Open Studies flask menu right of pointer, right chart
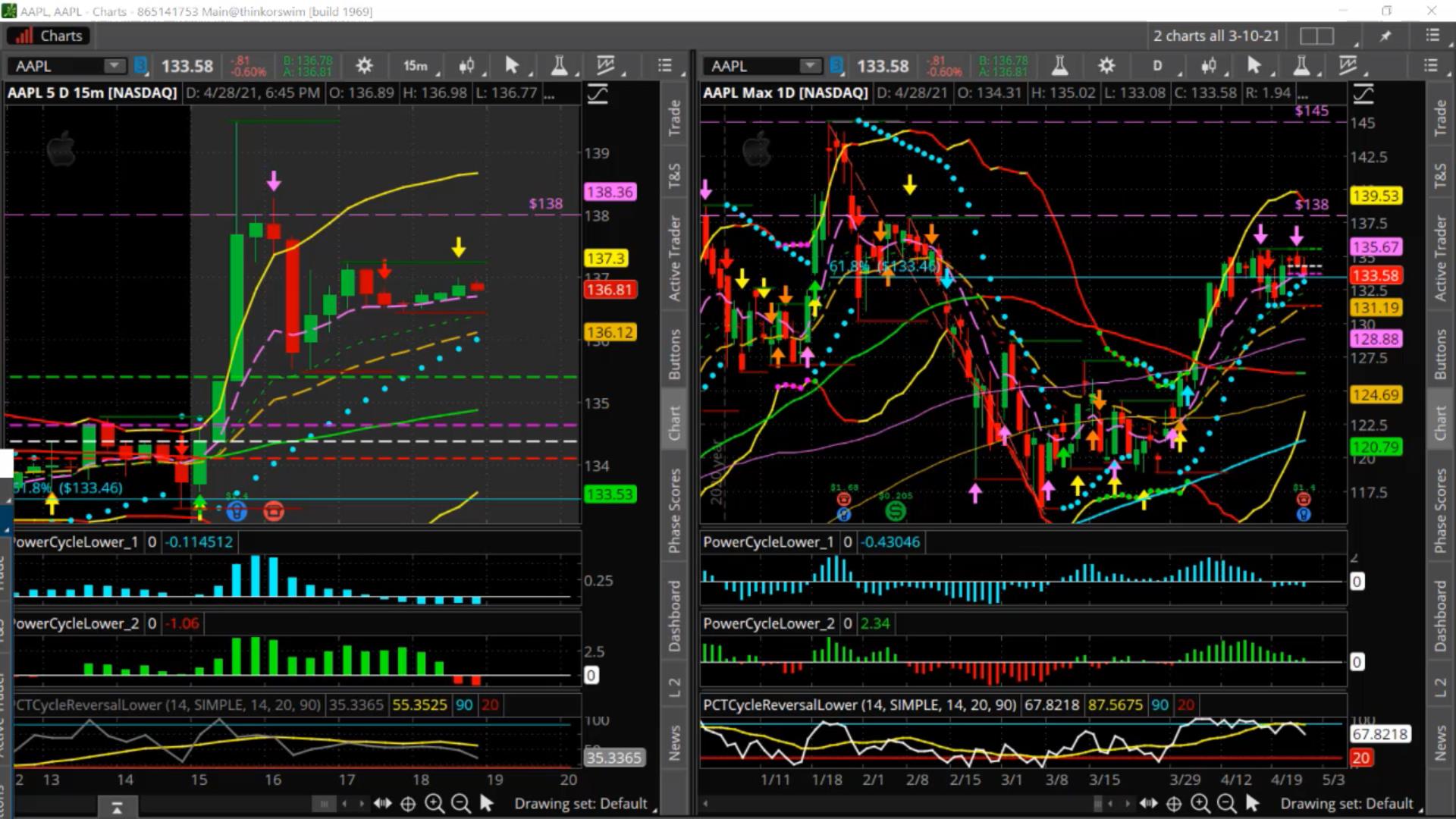This screenshot has height=819, width=1456. click(1301, 66)
